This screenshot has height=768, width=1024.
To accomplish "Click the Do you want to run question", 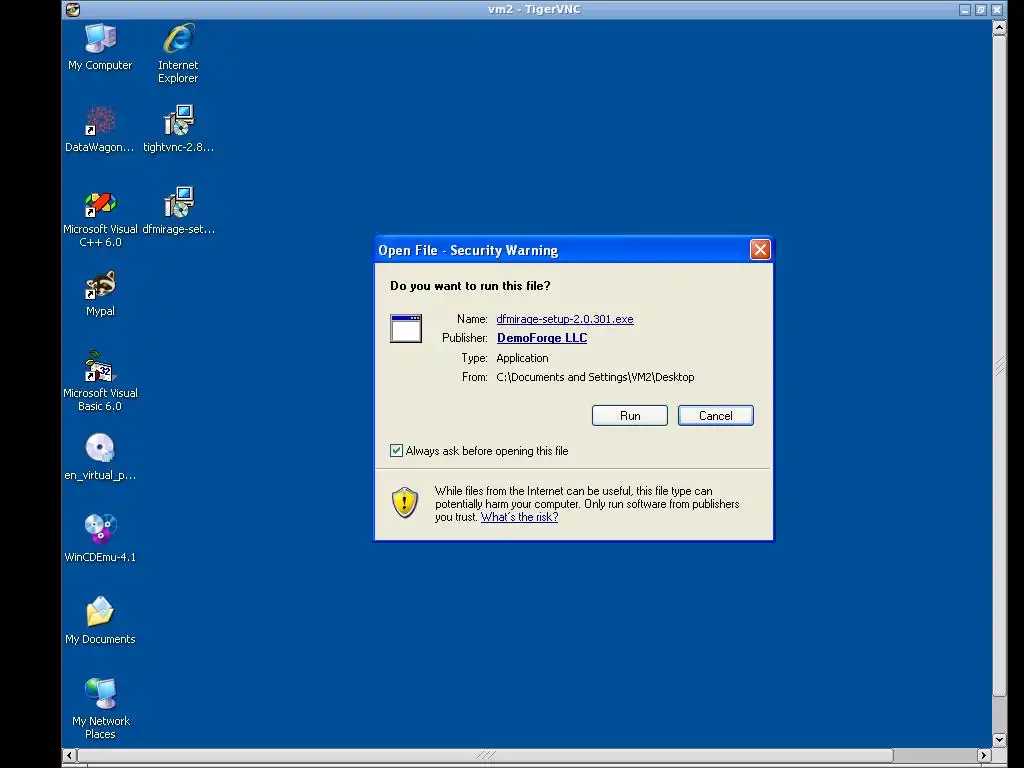I will [470, 285].
